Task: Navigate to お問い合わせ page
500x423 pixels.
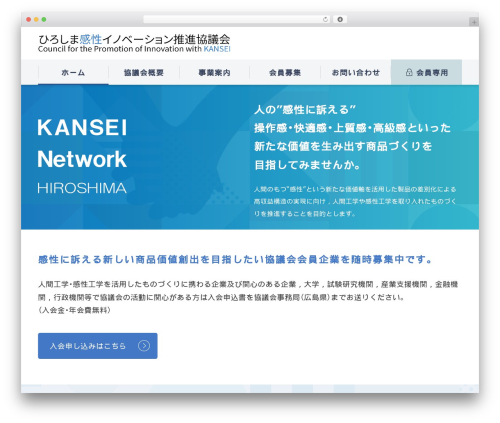Action: tap(356, 72)
